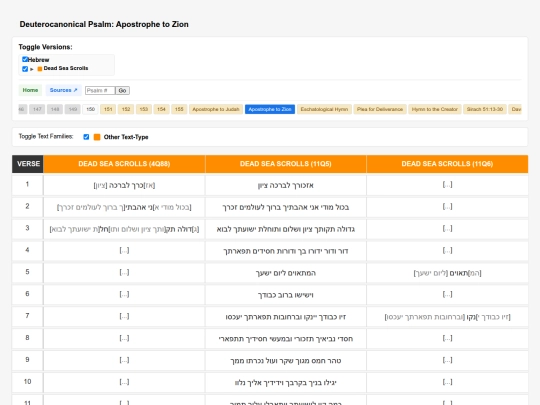Toggle the Other Text-Type checkbox

coord(86,137)
